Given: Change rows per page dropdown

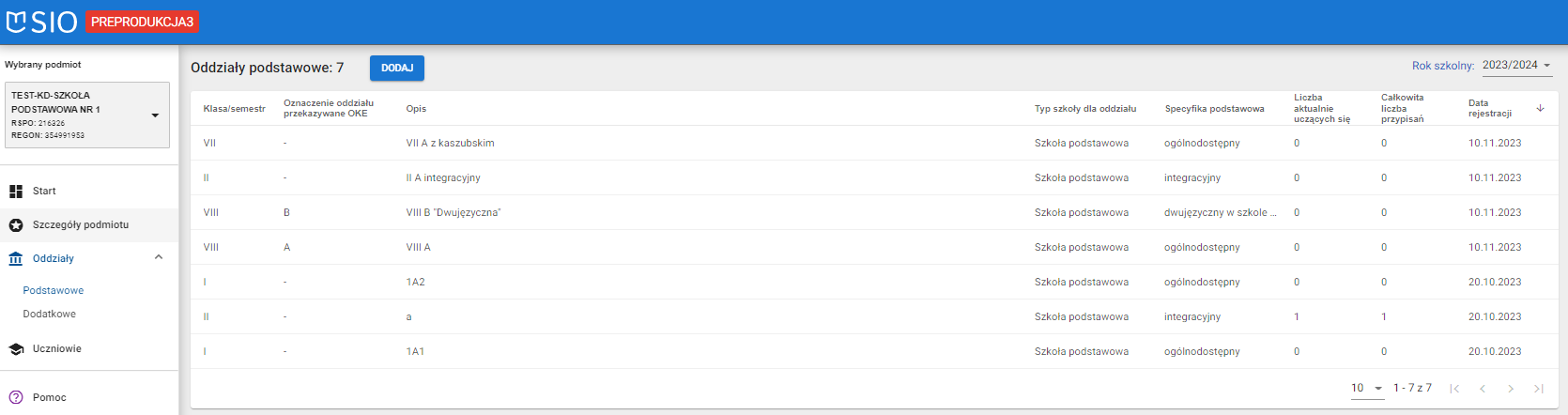Looking at the screenshot, I should tap(1367, 389).
